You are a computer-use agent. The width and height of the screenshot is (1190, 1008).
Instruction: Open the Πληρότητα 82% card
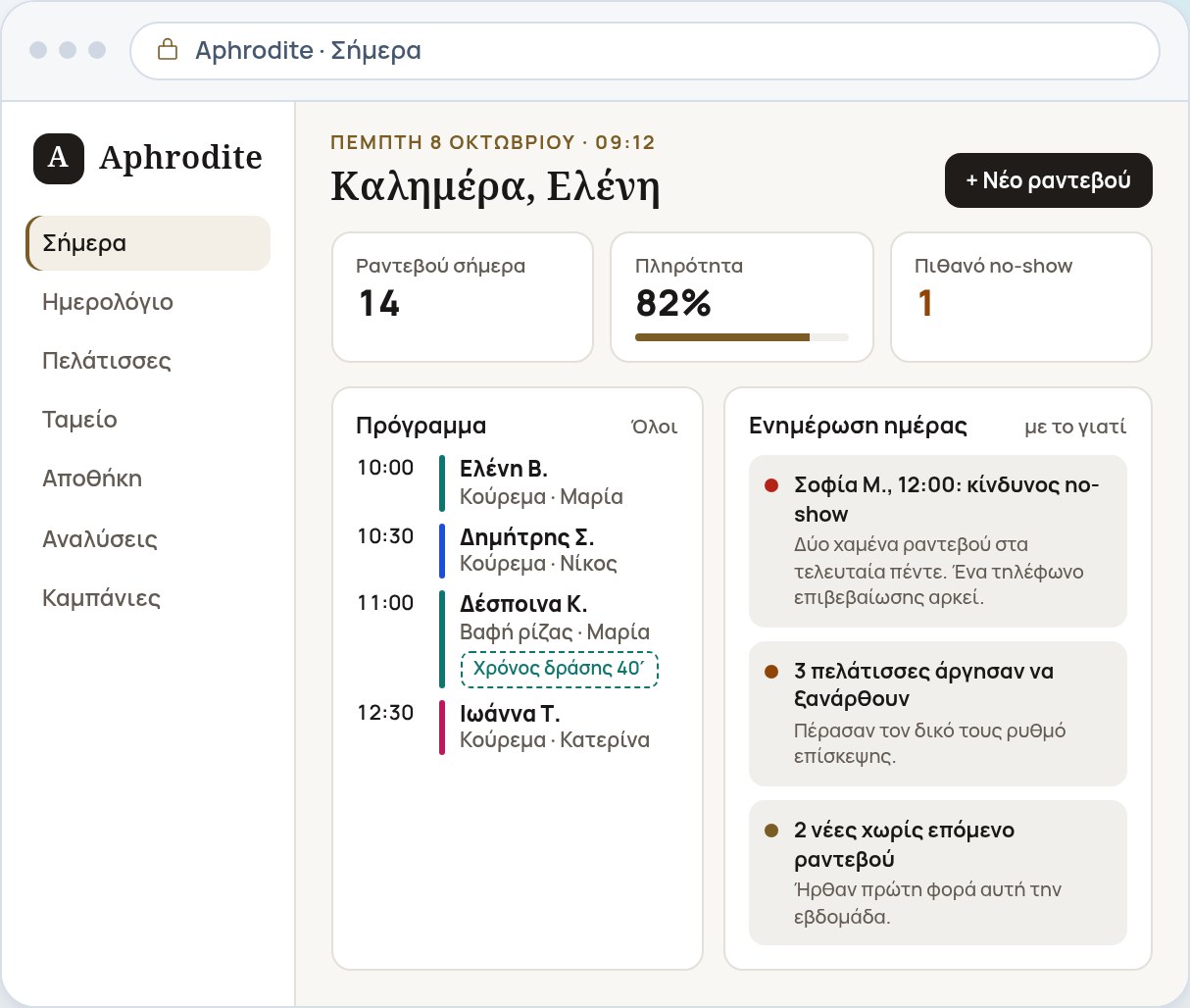[x=742, y=297]
